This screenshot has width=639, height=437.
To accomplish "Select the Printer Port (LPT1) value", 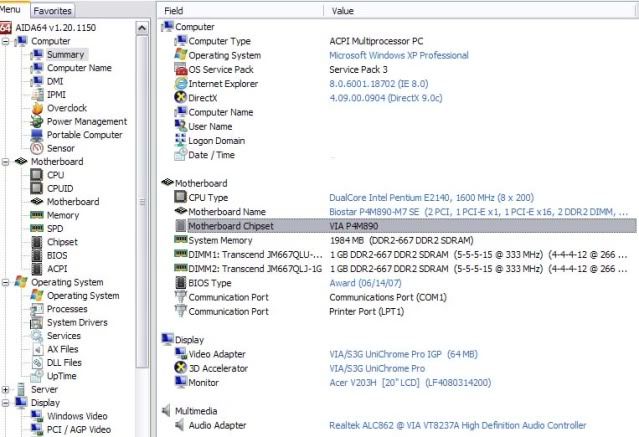I will [366, 312].
